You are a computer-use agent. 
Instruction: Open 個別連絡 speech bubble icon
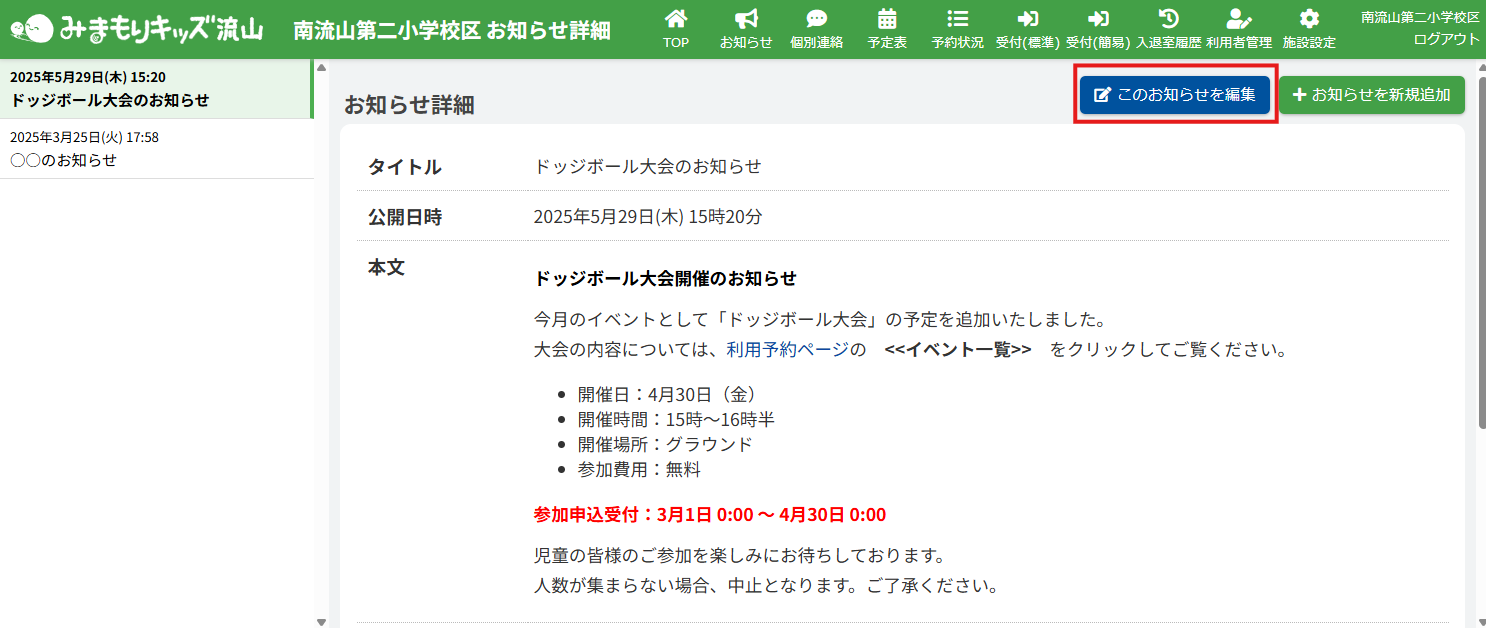[816, 20]
